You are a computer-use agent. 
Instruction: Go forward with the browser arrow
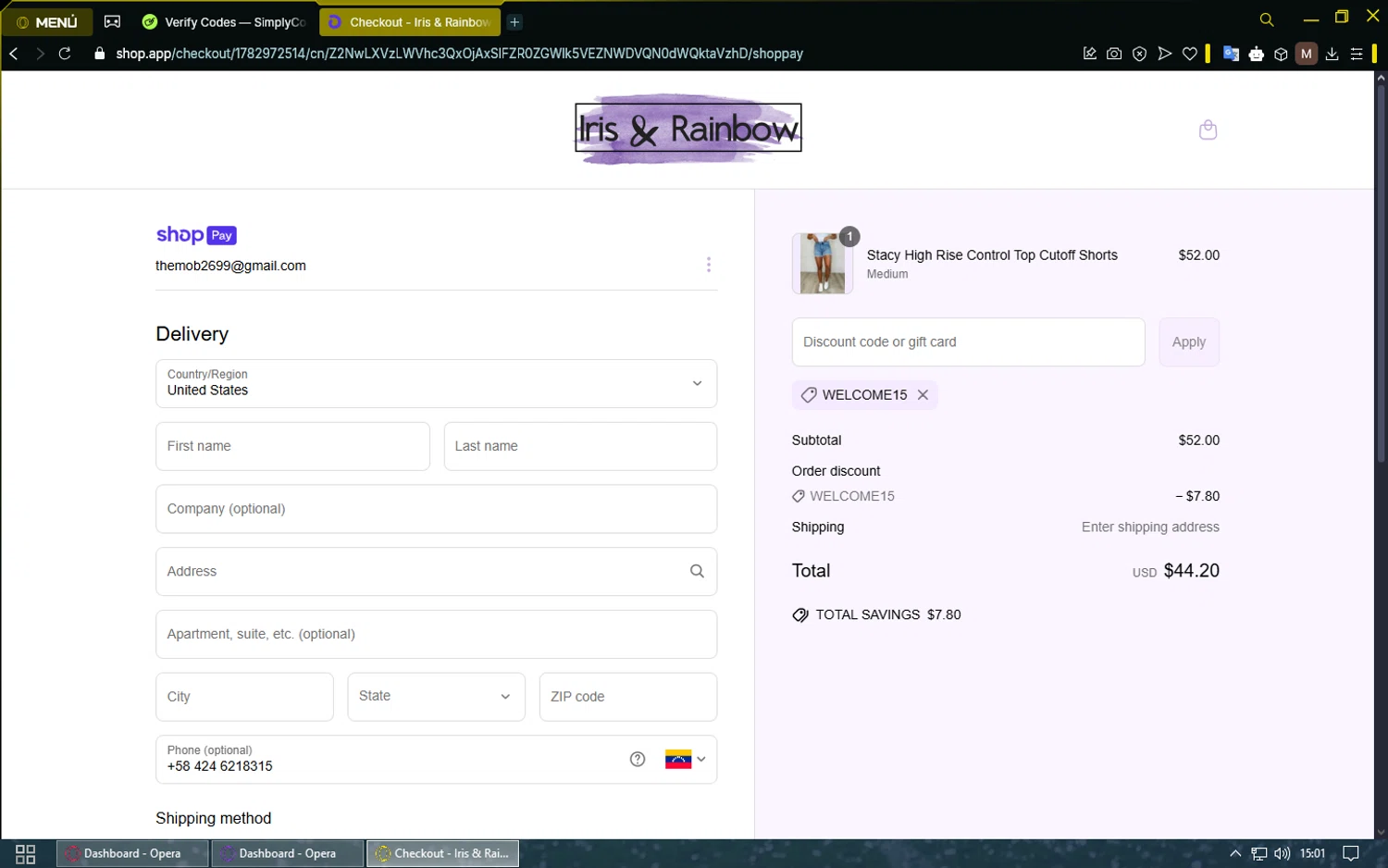40,54
